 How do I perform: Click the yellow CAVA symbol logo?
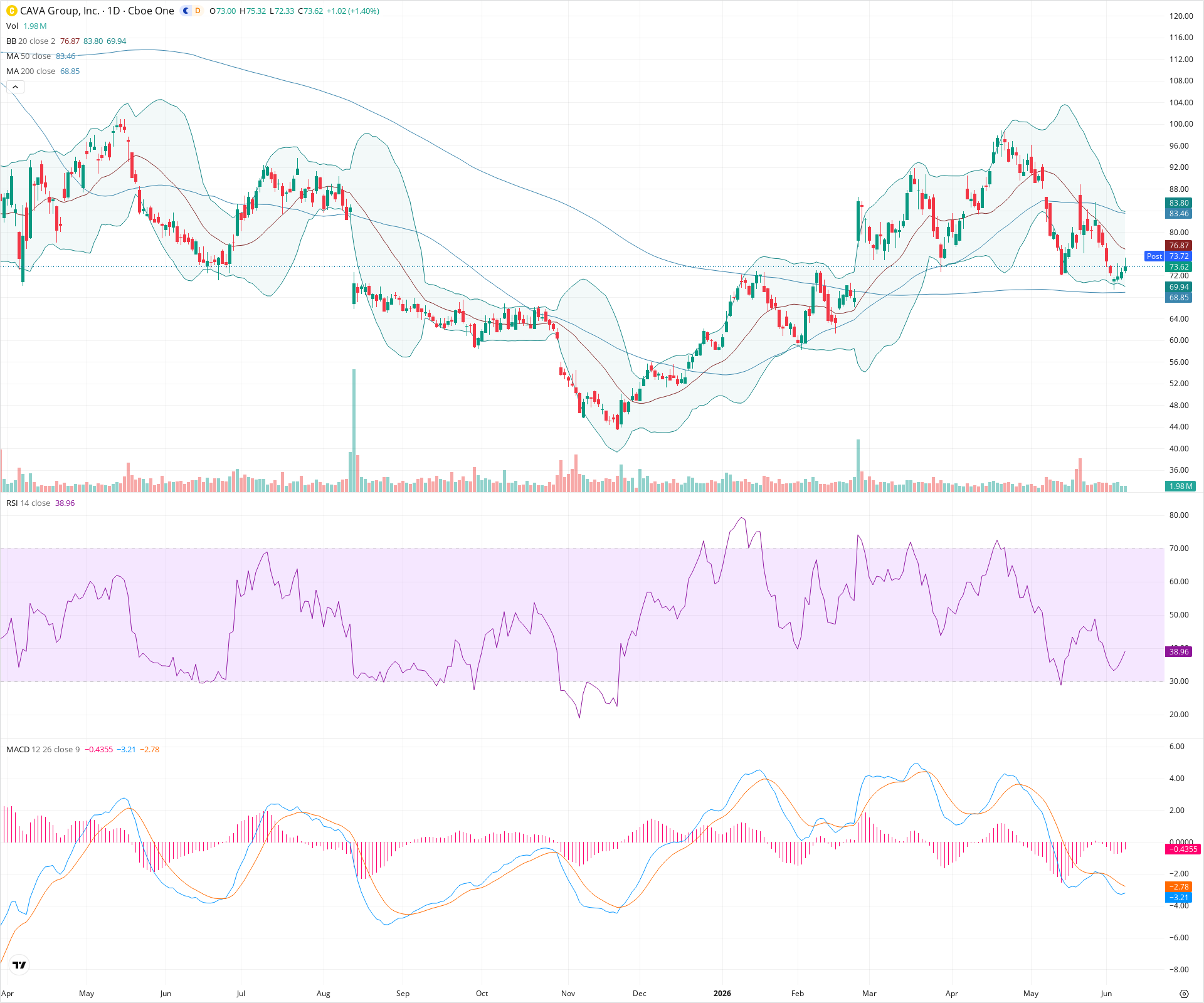click(11, 11)
